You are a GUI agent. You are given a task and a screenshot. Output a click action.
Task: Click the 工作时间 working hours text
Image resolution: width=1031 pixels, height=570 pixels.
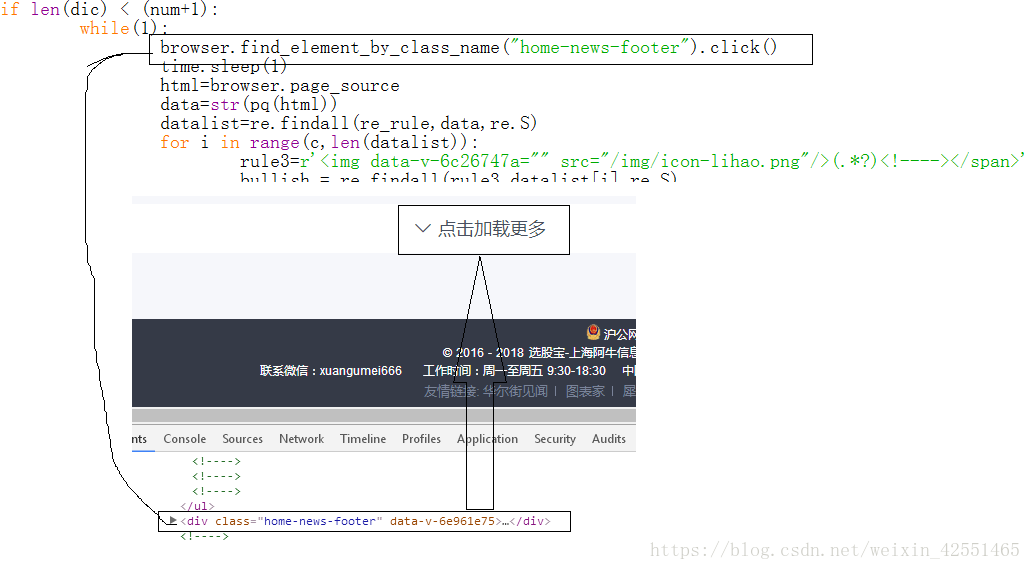click(514, 371)
